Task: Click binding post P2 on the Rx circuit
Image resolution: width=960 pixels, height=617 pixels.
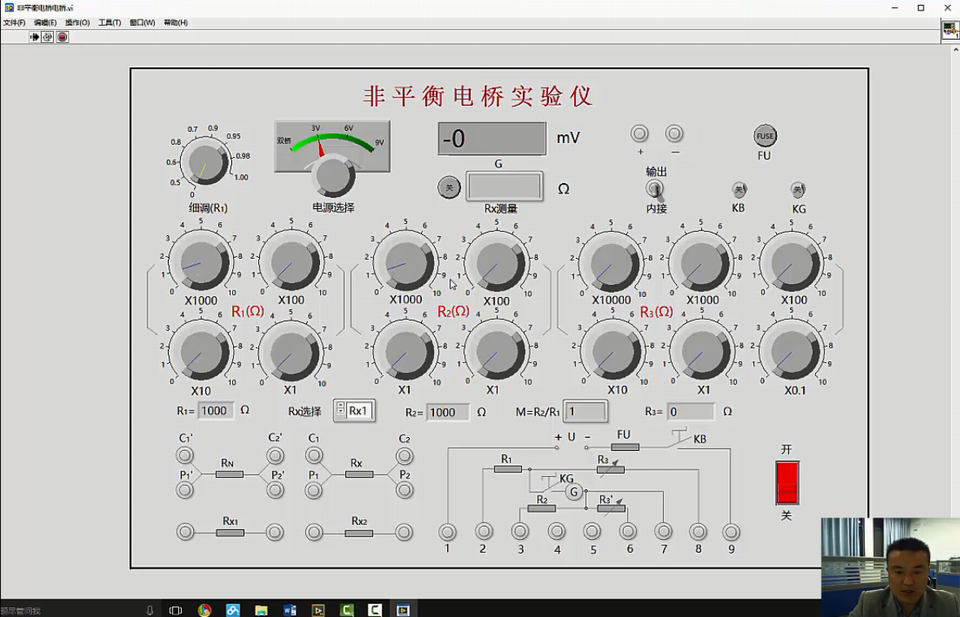Action: (404, 490)
